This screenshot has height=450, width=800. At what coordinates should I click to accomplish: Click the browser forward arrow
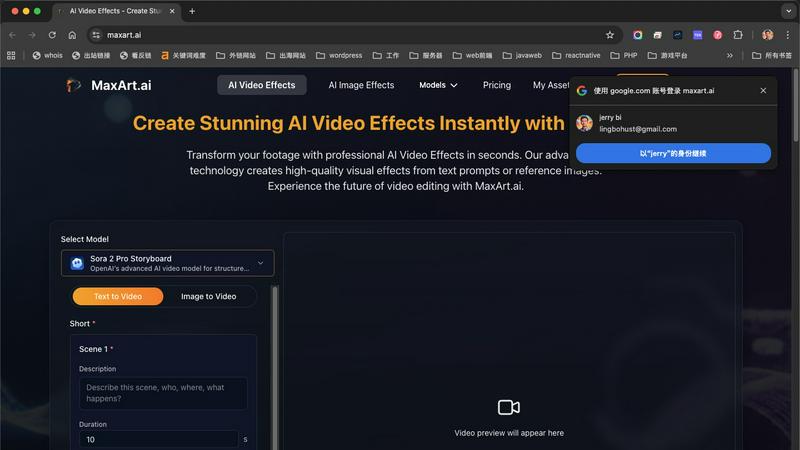click(x=32, y=35)
